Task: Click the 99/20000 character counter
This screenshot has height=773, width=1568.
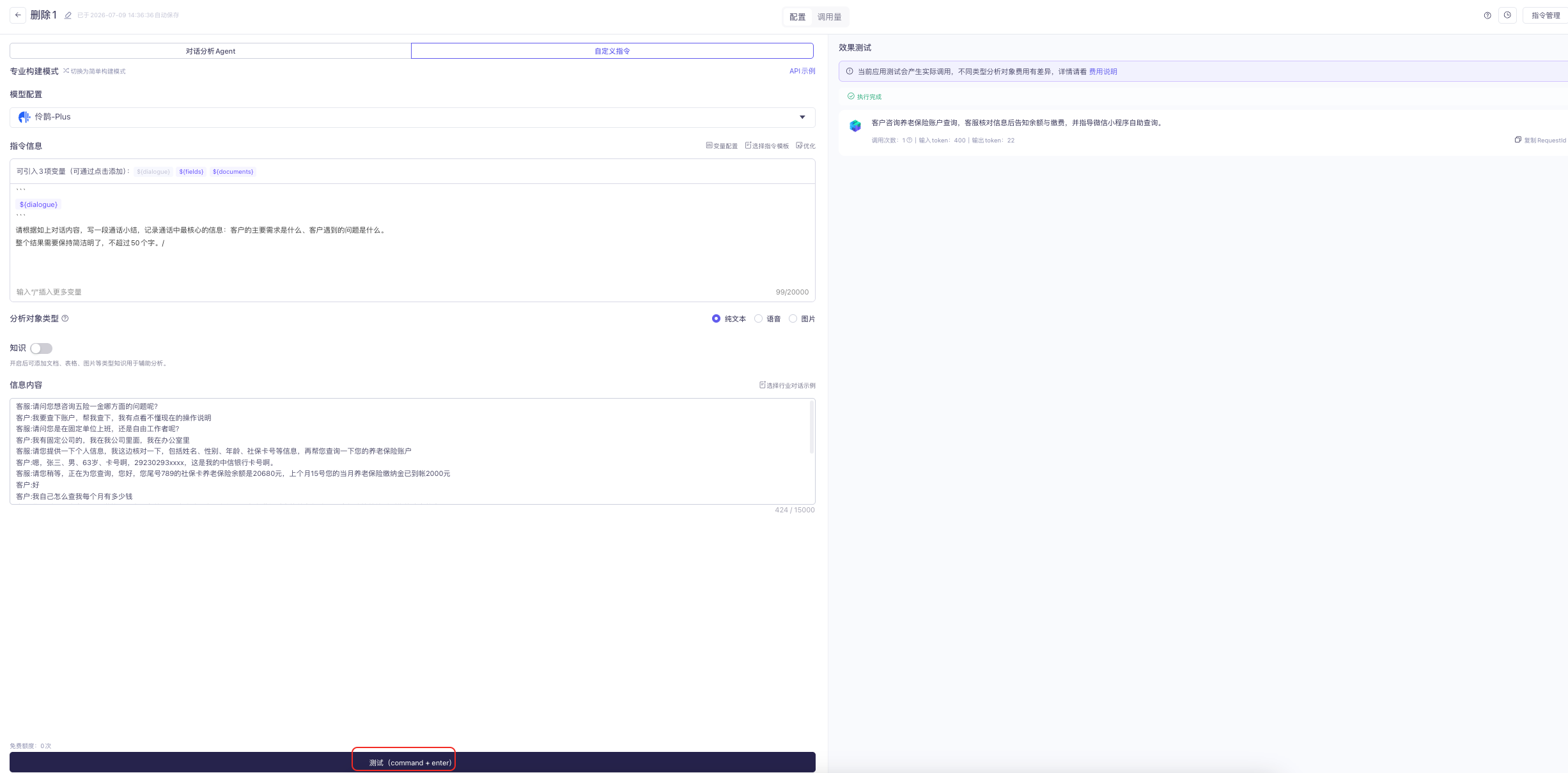Action: [792, 292]
